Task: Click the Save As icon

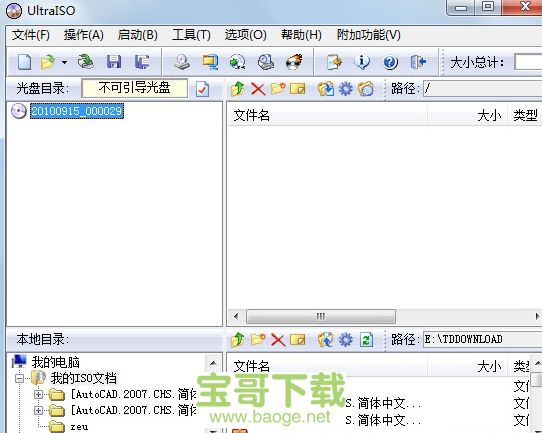Action: [142, 62]
